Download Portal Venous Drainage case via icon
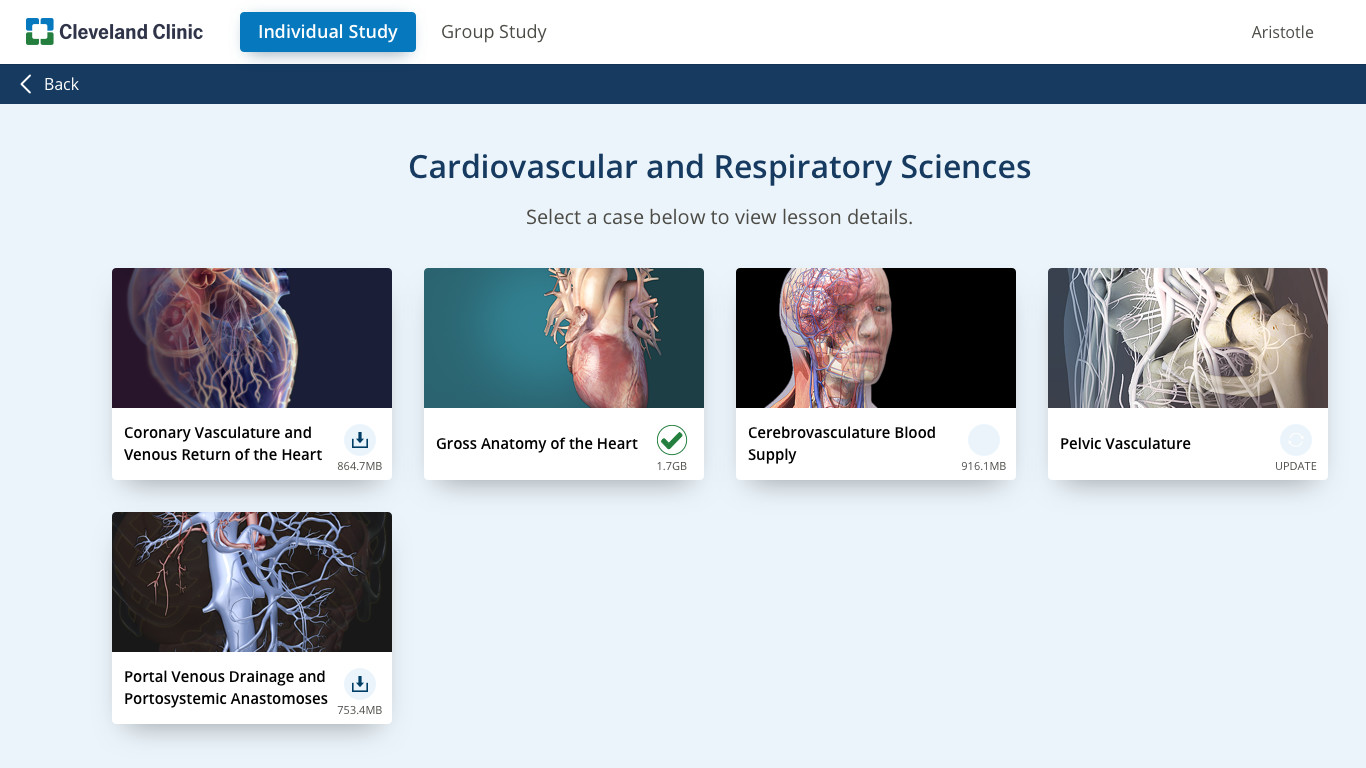This screenshot has width=1366, height=768. [x=360, y=684]
